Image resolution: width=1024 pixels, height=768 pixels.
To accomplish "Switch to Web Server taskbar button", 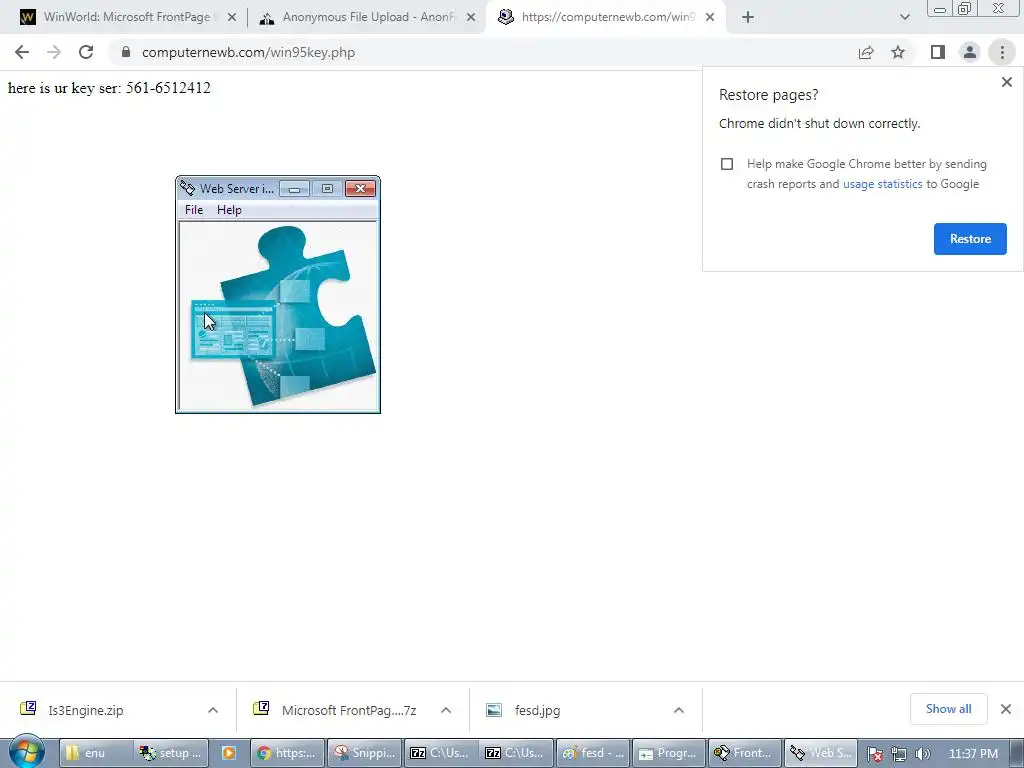I will click(x=822, y=753).
